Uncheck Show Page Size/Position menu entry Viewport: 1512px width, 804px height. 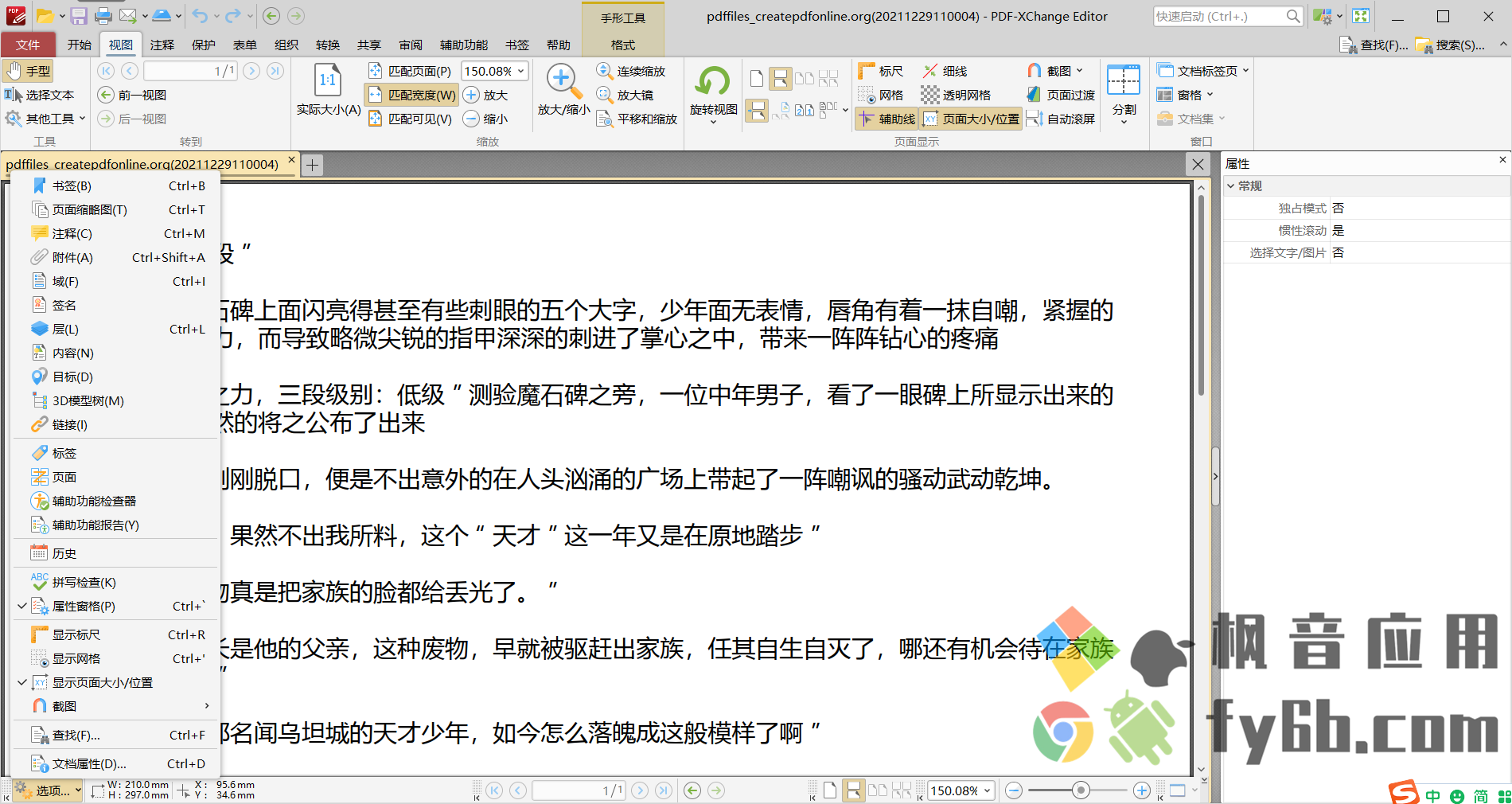tap(118, 682)
